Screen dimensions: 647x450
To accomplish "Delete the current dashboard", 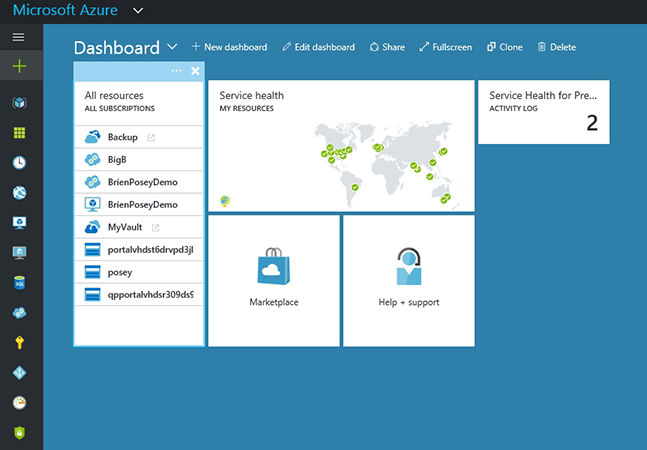I will coord(557,47).
